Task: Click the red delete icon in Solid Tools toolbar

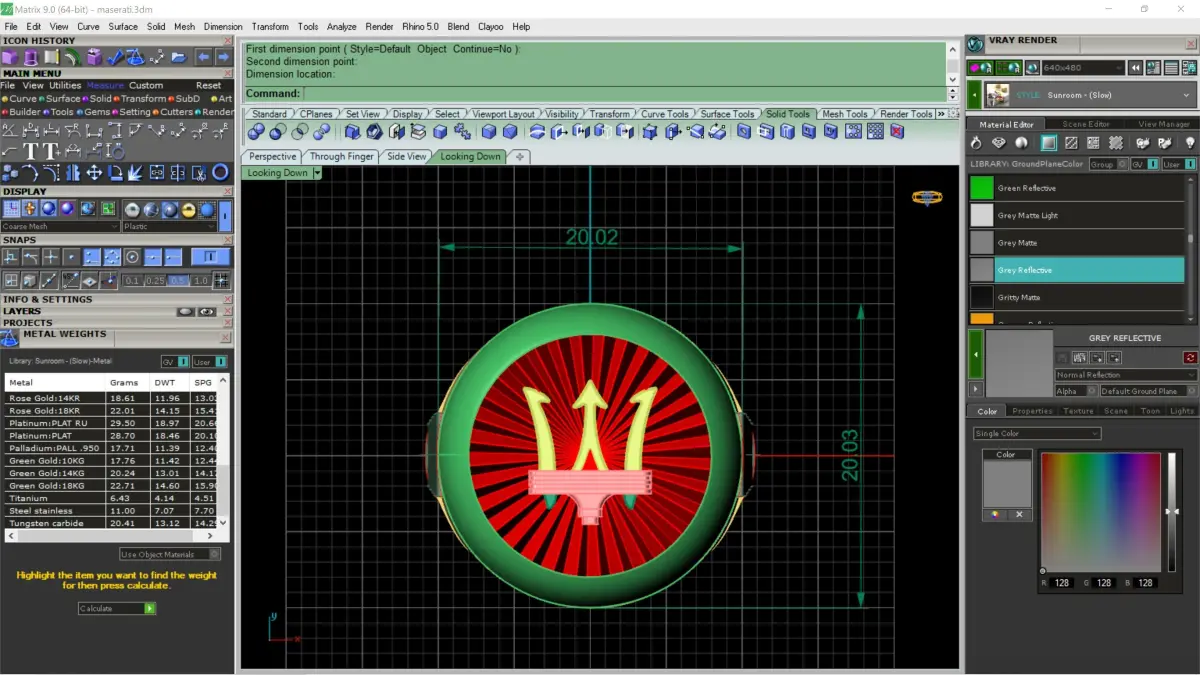Action: tap(897, 131)
